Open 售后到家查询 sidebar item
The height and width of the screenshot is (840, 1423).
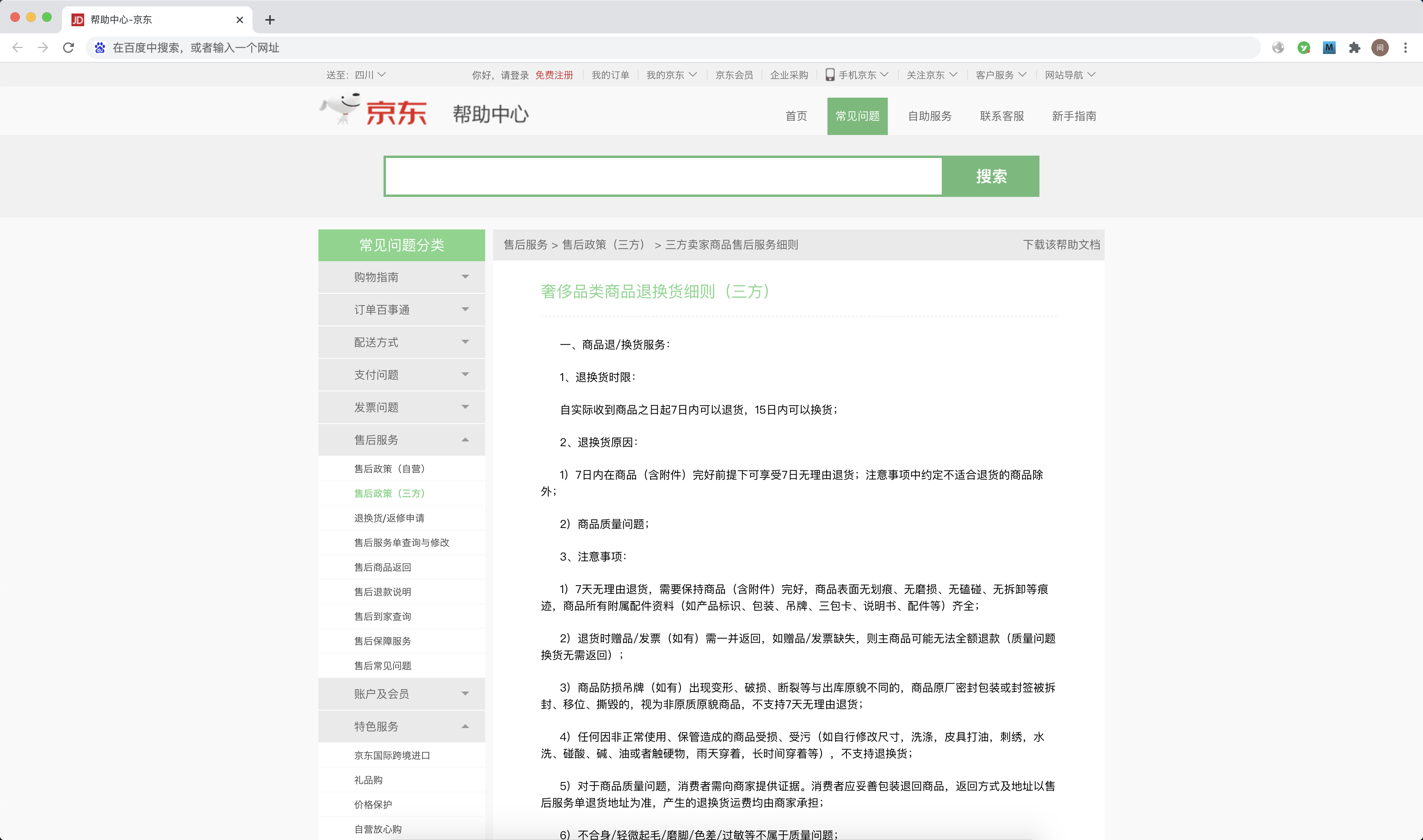[x=383, y=617]
